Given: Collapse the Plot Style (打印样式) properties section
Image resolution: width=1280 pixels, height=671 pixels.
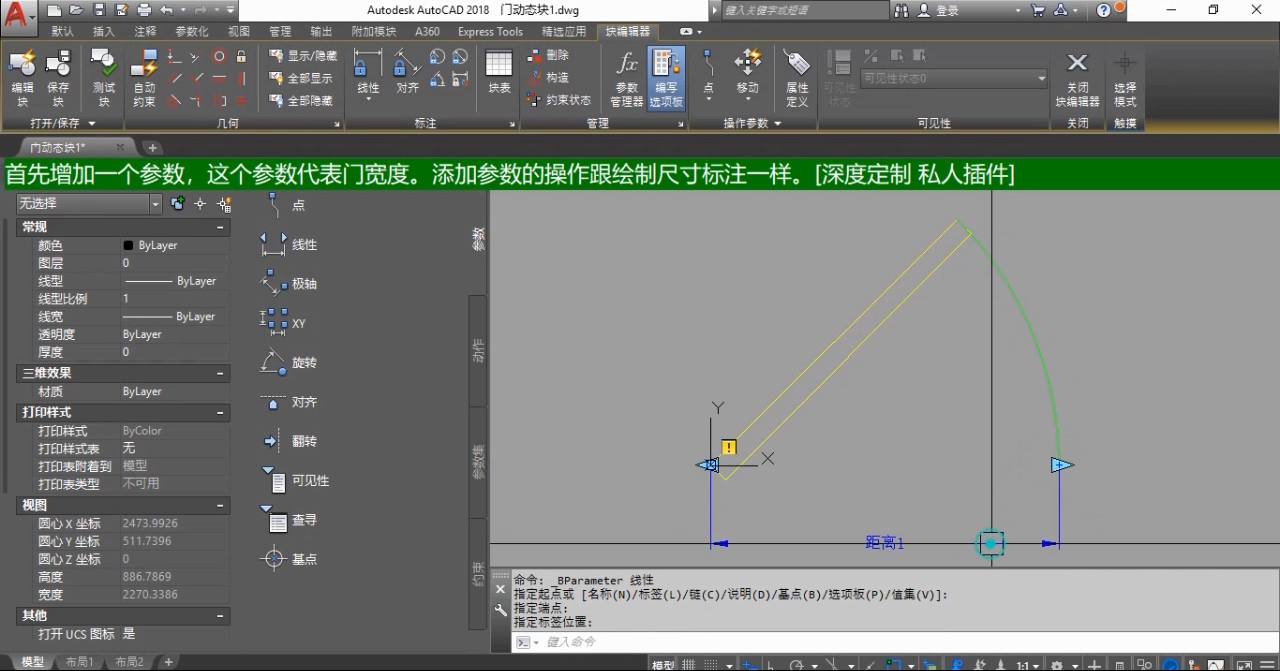Looking at the screenshot, I should tap(220, 412).
